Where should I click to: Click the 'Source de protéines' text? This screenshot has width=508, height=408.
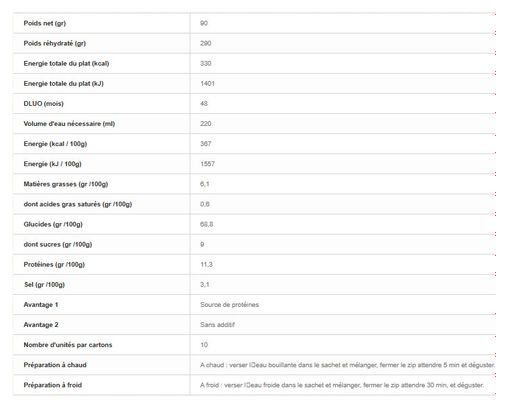tap(229, 305)
